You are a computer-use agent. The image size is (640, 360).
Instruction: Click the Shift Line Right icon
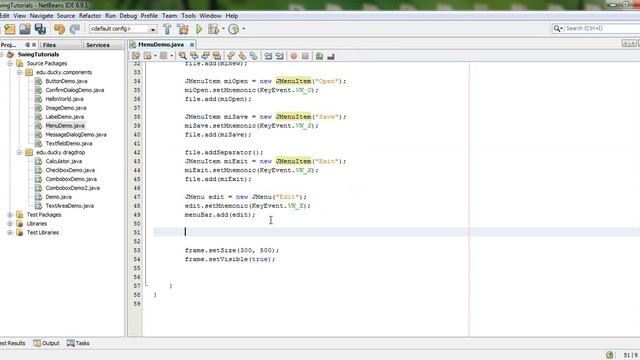pyautogui.click(x=279, y=56)
